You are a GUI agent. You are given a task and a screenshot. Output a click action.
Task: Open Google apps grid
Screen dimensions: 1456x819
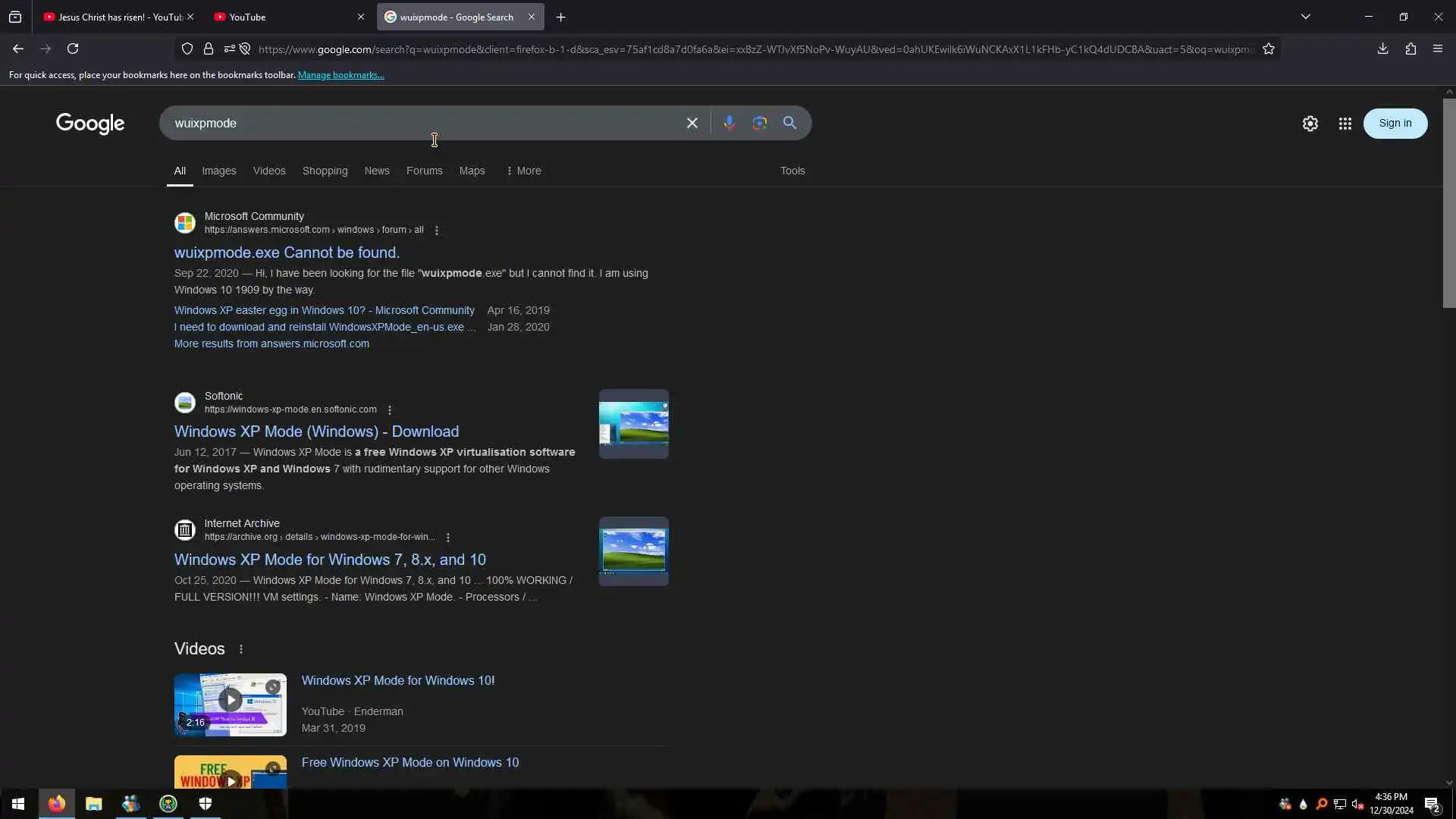click(x=1345, y=124)
